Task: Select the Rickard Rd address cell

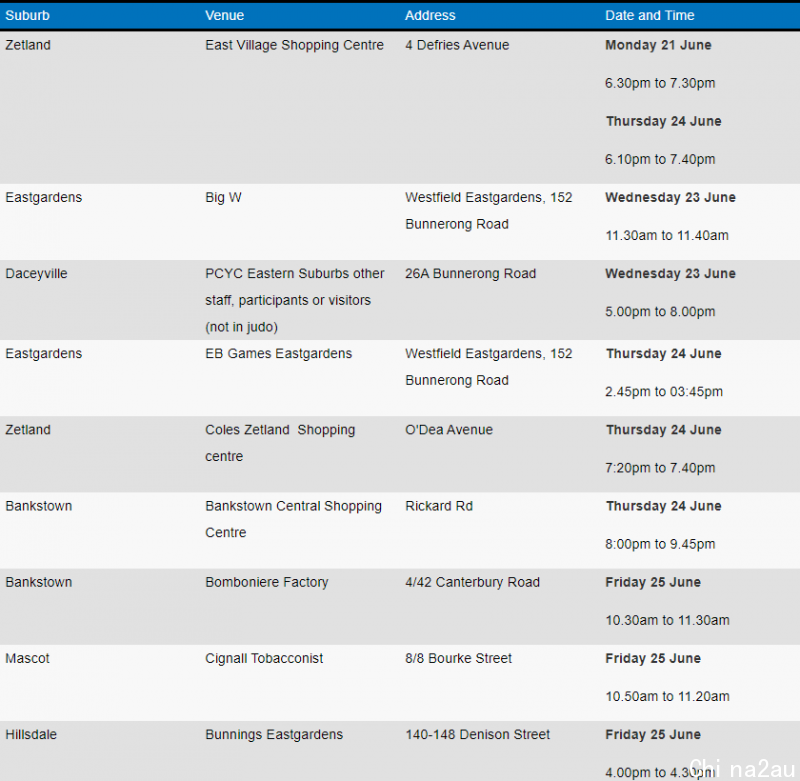Action: 439,506
